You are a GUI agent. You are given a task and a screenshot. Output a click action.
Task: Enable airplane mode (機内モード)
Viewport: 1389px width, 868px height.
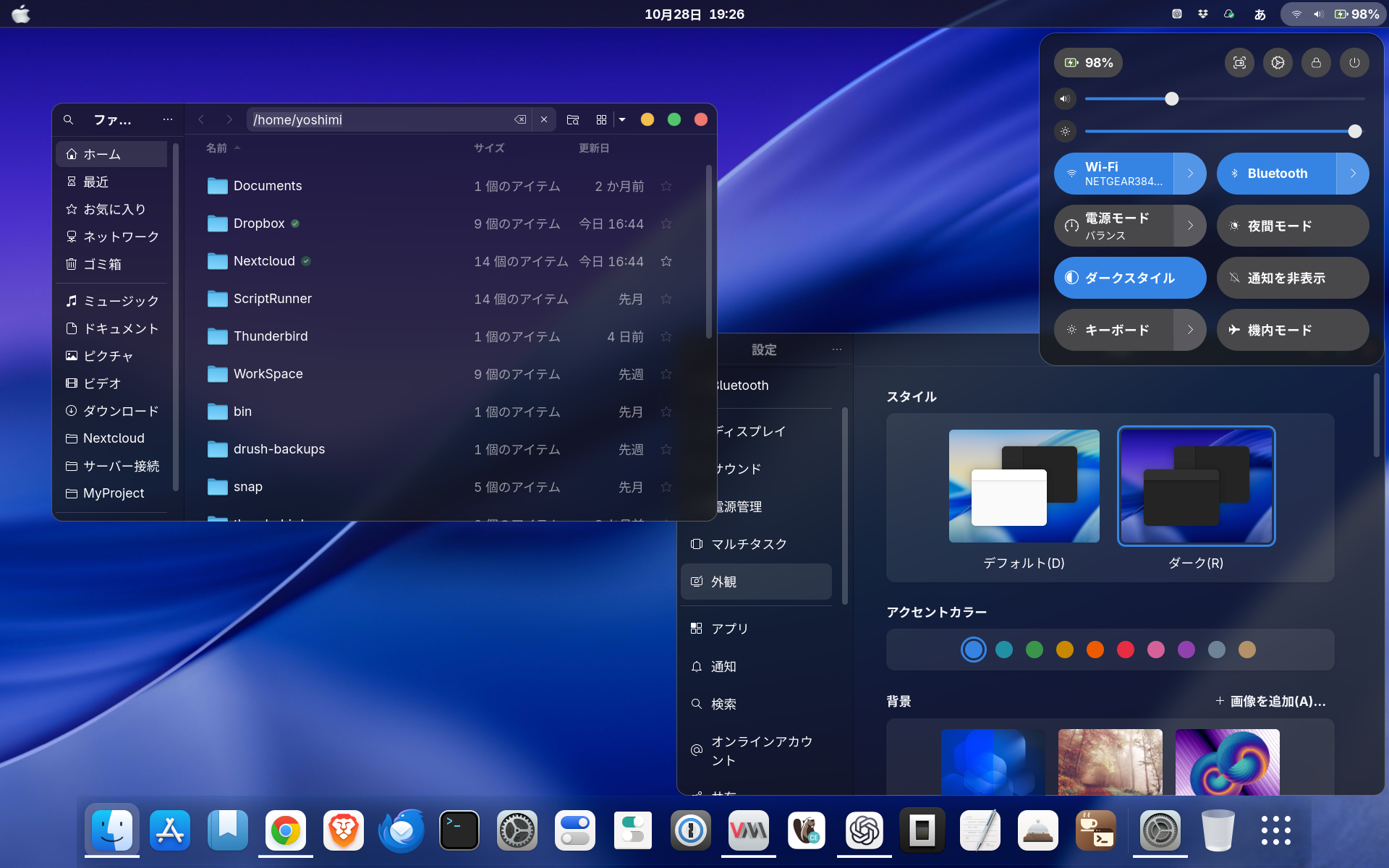(x=1293, y=330)
